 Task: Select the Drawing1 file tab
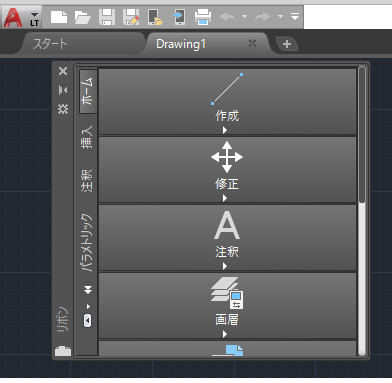[x=181, y=44]
